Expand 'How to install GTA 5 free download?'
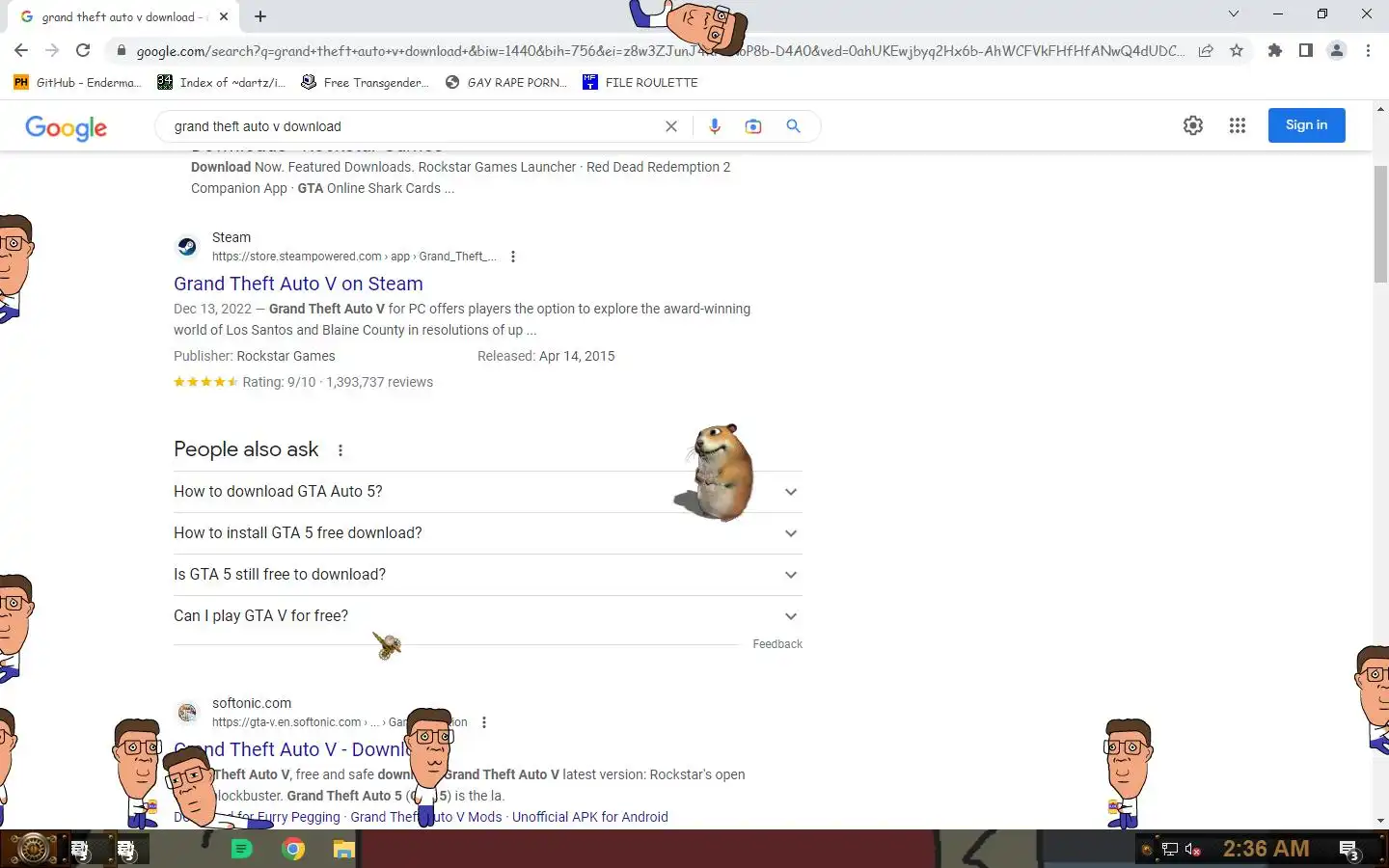The height and width of the screenshot is (868, 1389). [488, 533]
